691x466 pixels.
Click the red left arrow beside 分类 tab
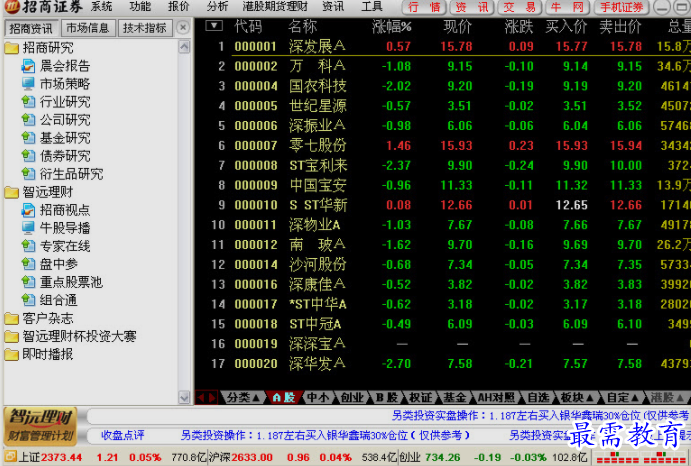point(201,398)
